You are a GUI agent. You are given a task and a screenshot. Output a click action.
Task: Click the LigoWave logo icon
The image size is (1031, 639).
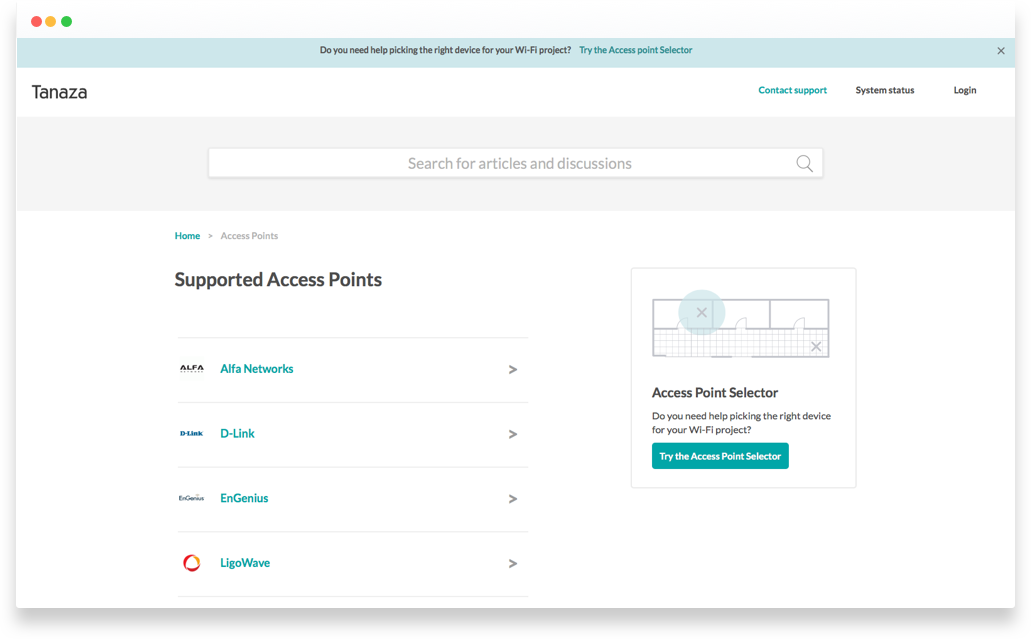191,563
